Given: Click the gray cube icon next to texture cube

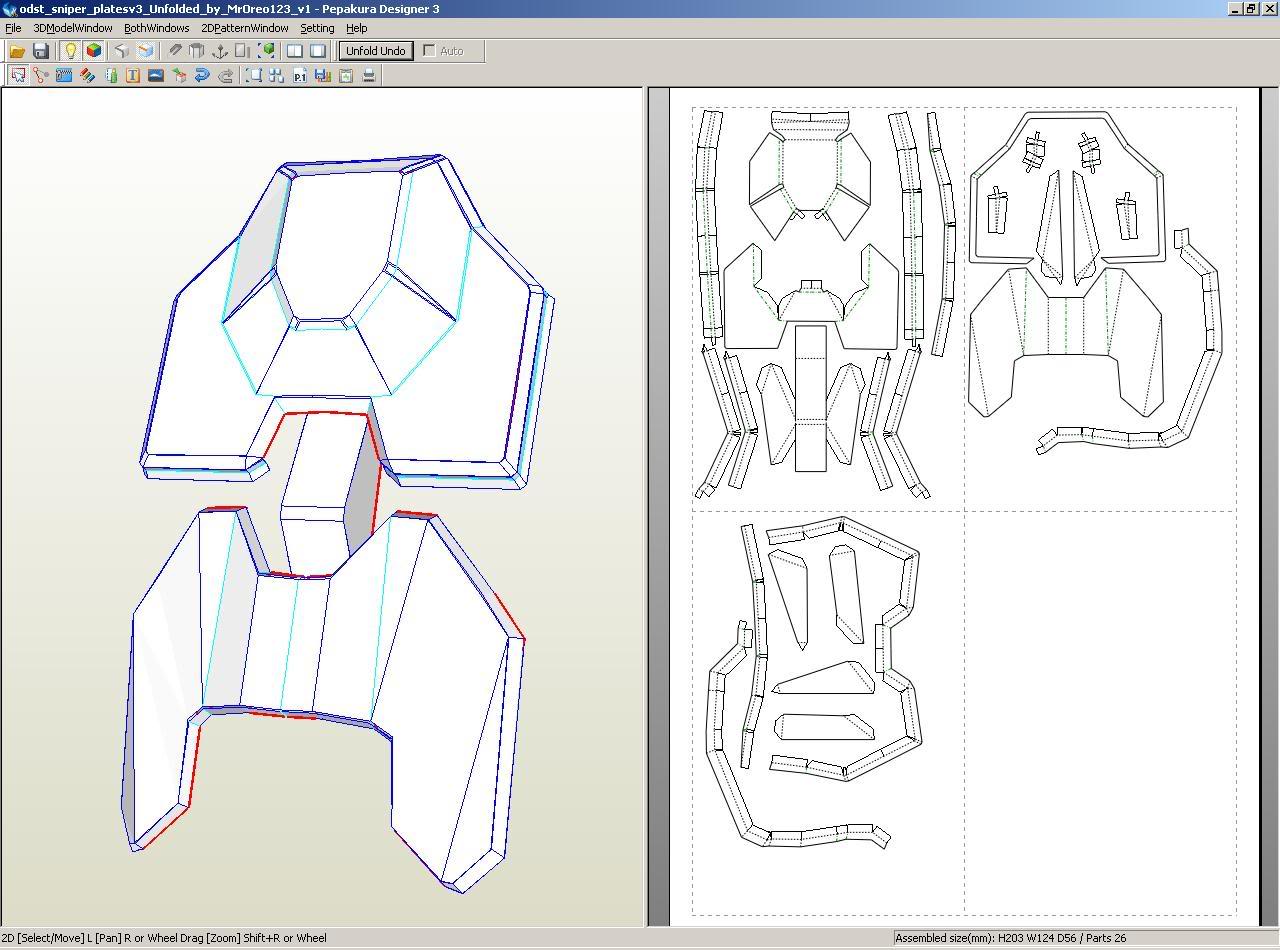Looking at the screenshot, I should (x=122, y=51).
